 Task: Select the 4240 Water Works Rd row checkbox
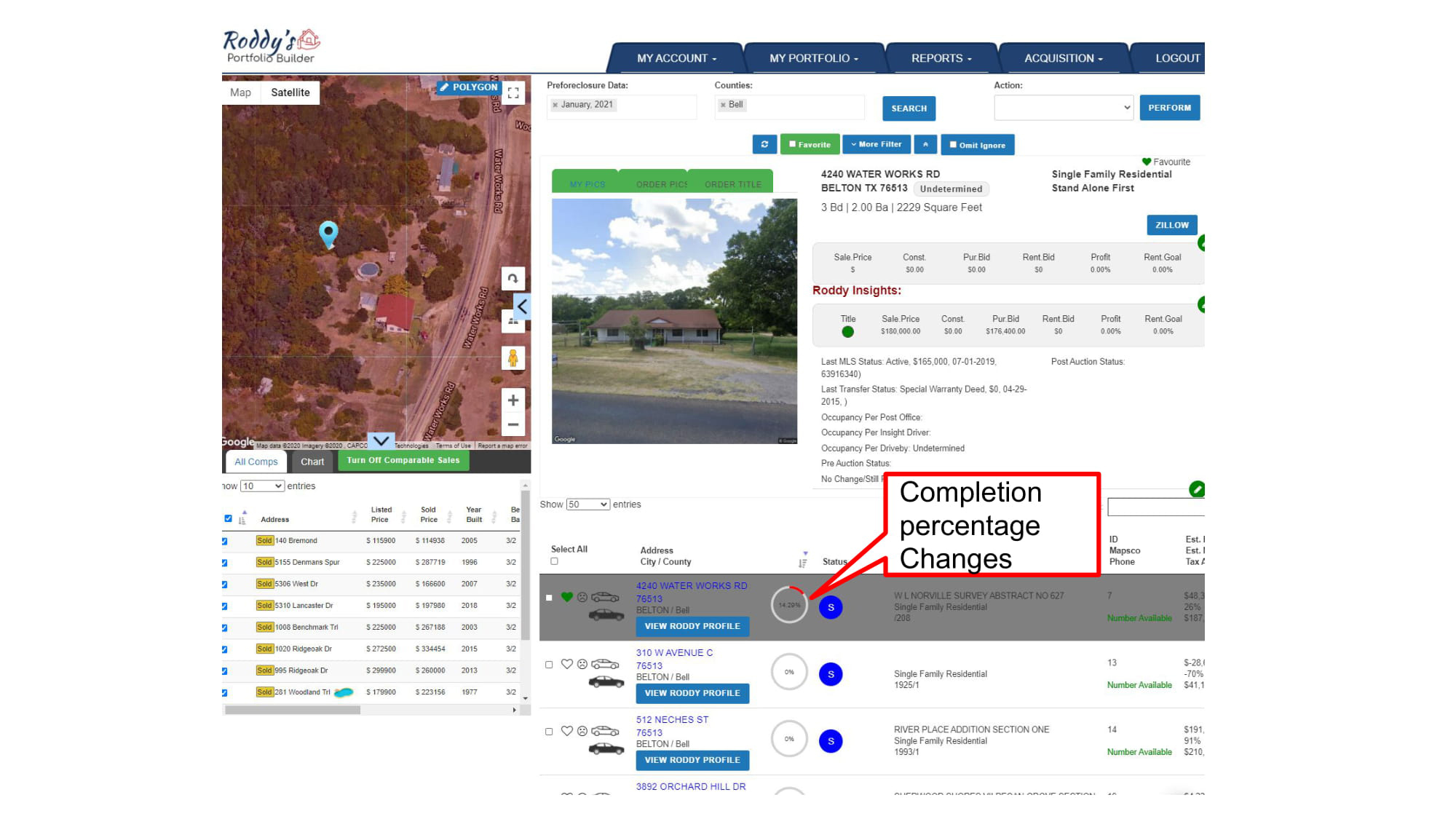click(x=549, y=598)
